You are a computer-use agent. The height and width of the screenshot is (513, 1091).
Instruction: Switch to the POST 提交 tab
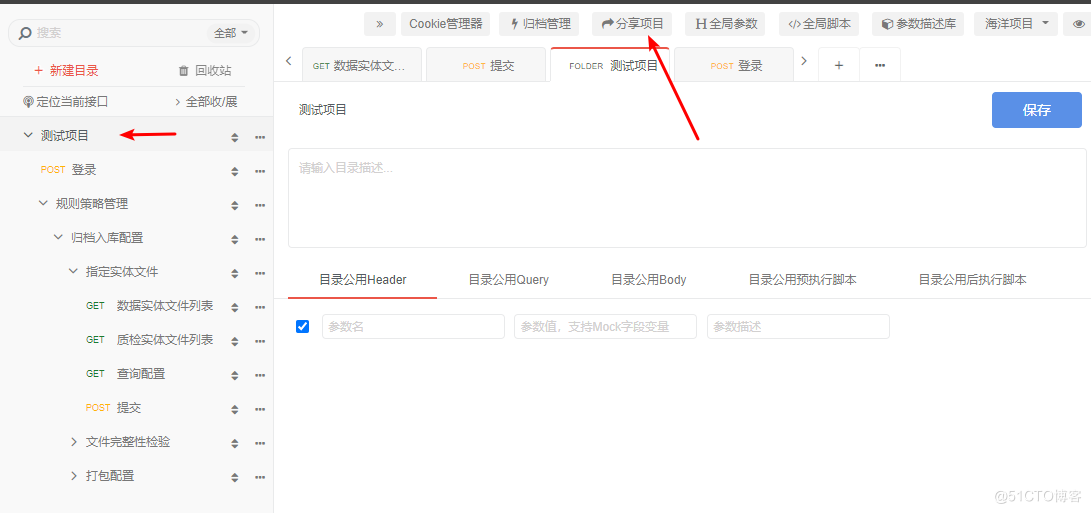[486, 65]
